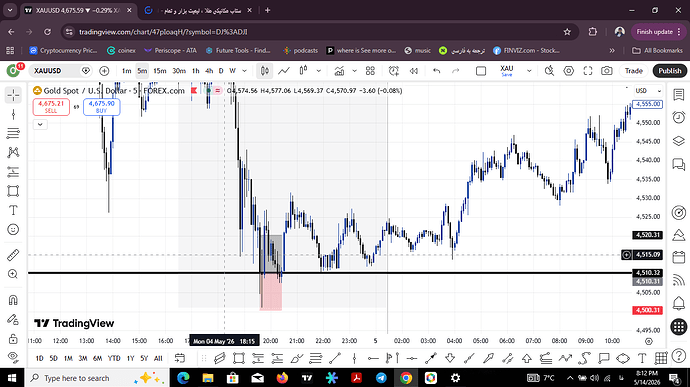Open the indicator templates grid

[x=371, y=71]
